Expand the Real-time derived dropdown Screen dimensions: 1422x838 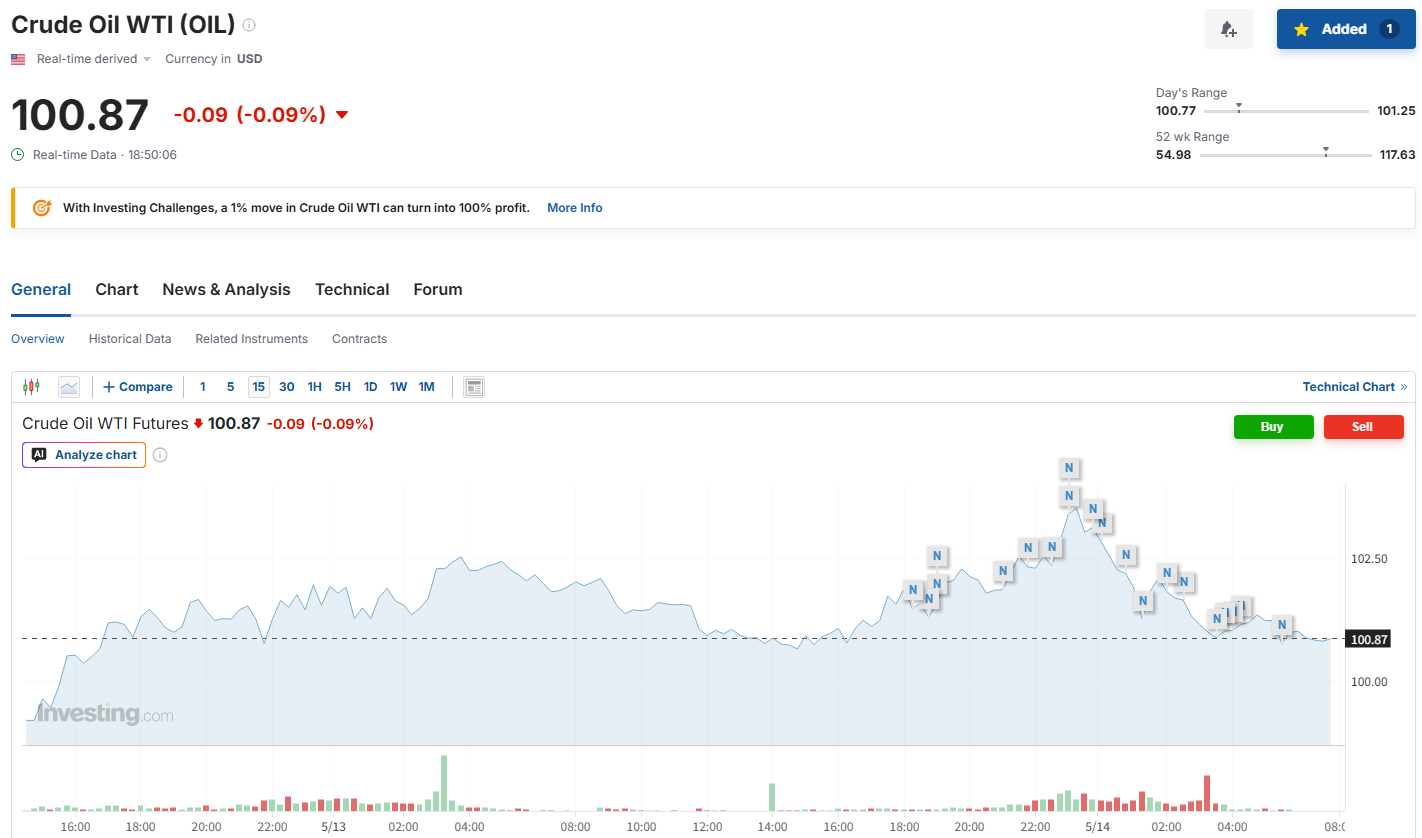tap(94, 59)
